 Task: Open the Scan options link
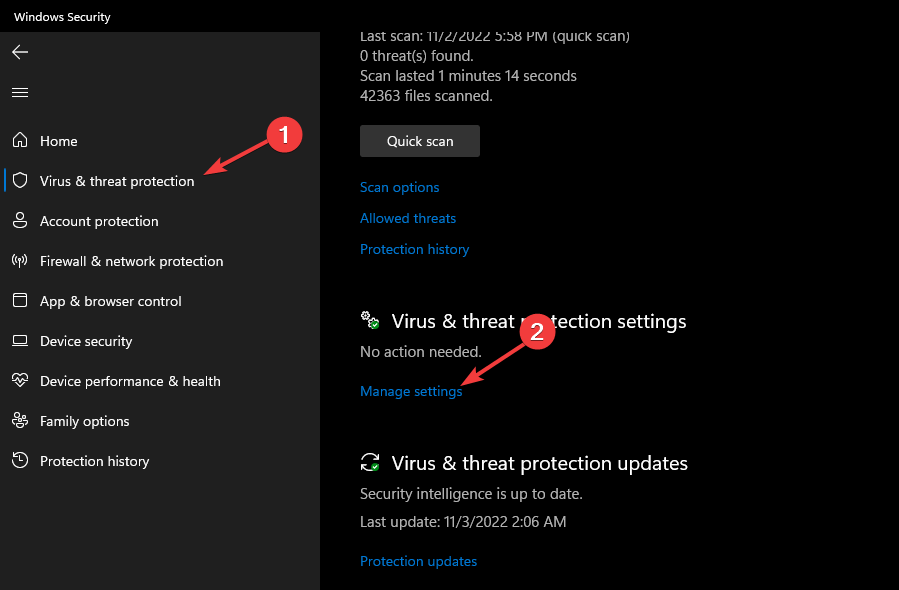point(400,187)
